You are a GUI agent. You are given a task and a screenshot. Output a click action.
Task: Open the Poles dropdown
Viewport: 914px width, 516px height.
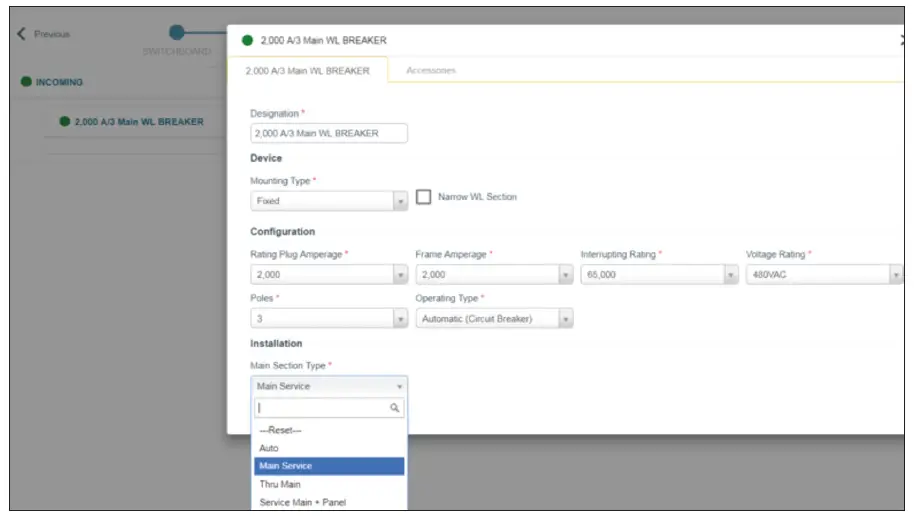329,319
